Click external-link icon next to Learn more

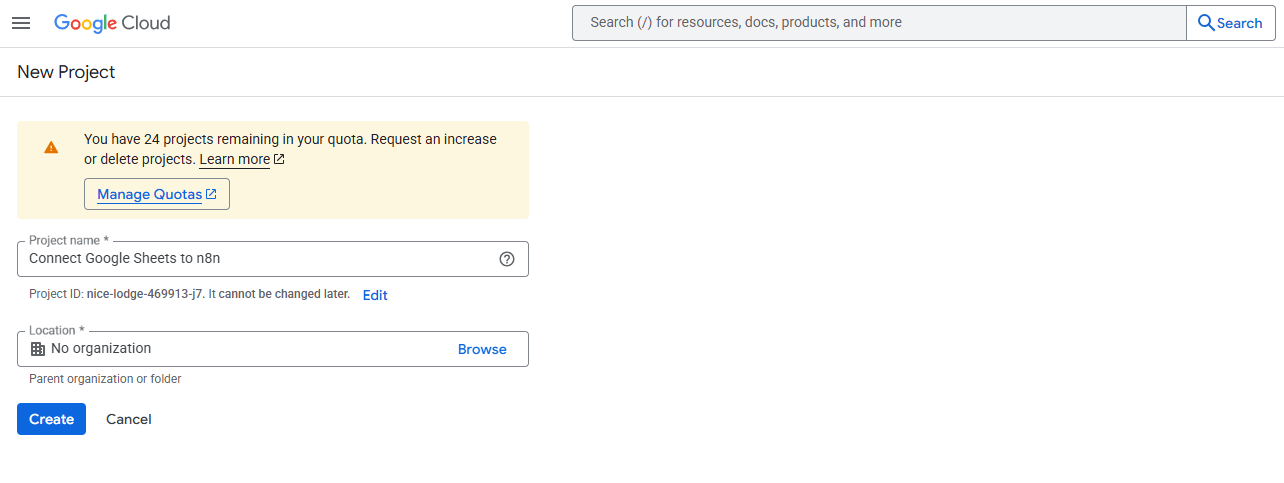(x=279, y=159)
